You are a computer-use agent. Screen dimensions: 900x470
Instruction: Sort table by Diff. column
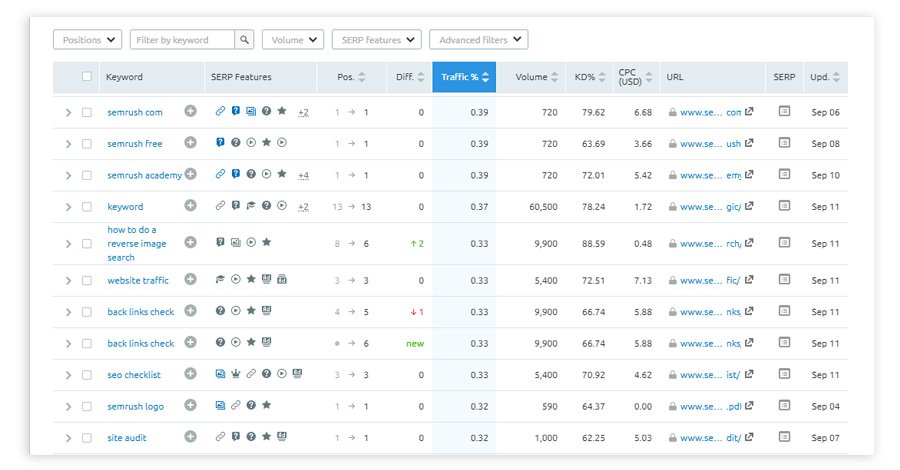tap(410, 77)
